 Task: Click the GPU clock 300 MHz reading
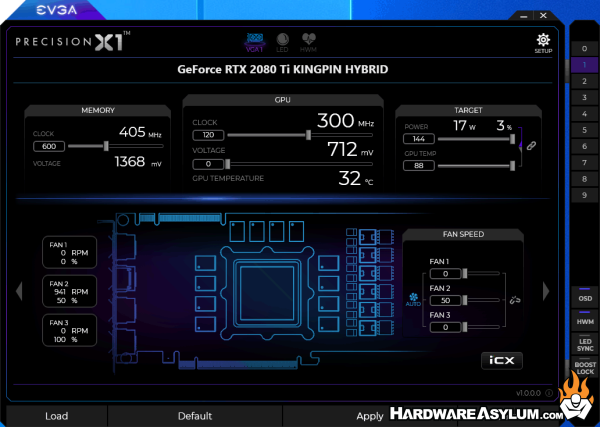tap(346, 121)
